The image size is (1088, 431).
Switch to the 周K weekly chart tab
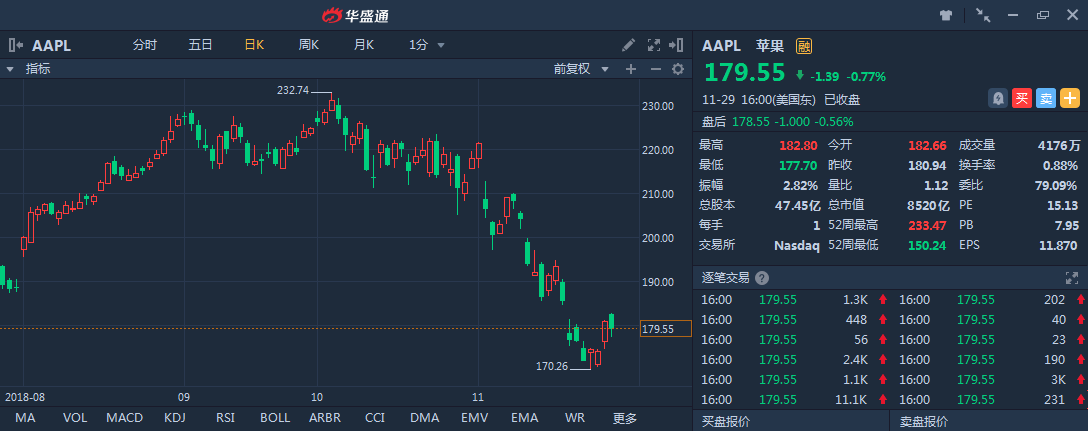[308, 45]
